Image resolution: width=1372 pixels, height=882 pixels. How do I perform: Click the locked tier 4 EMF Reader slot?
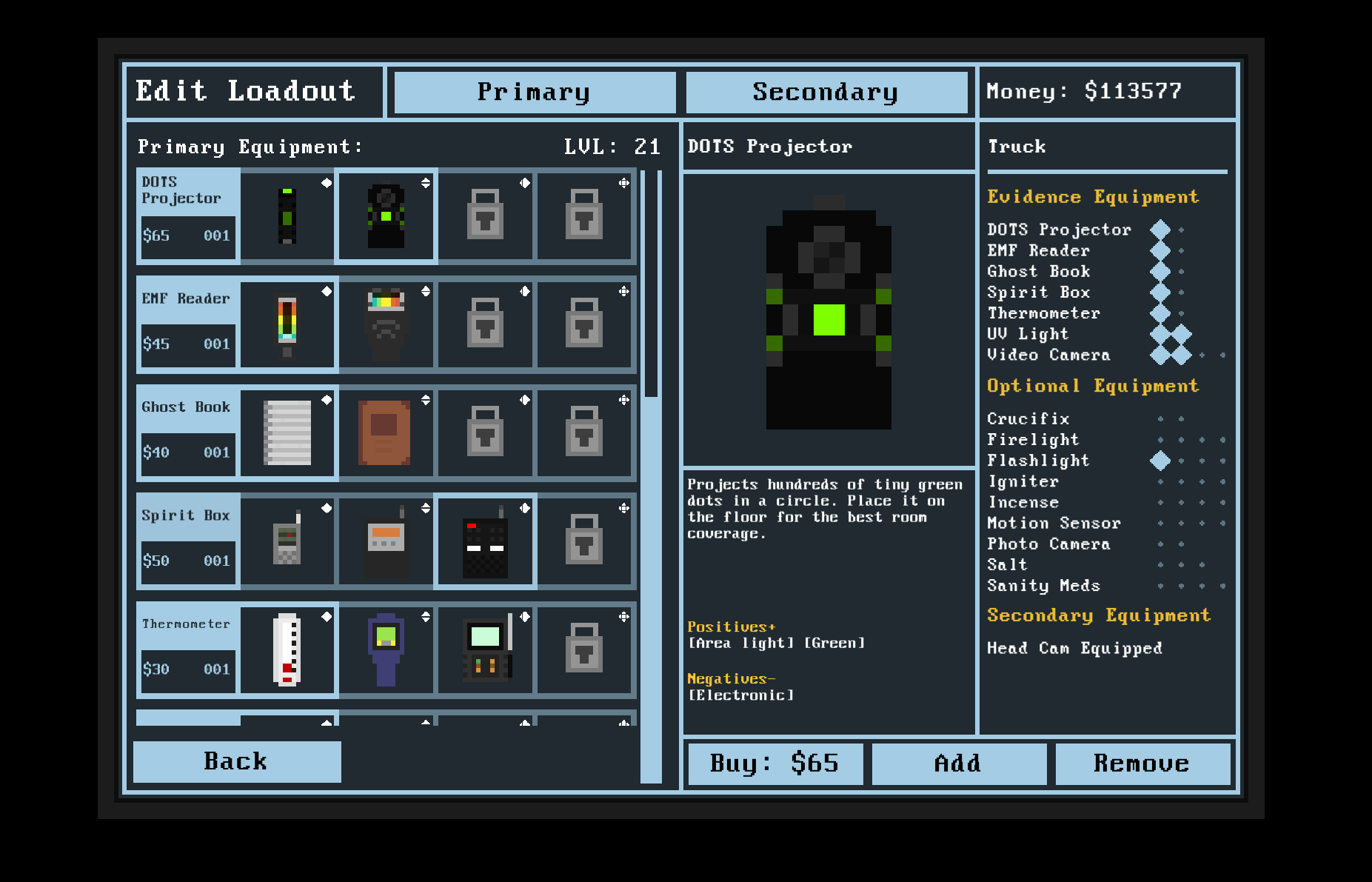(584, 324)
